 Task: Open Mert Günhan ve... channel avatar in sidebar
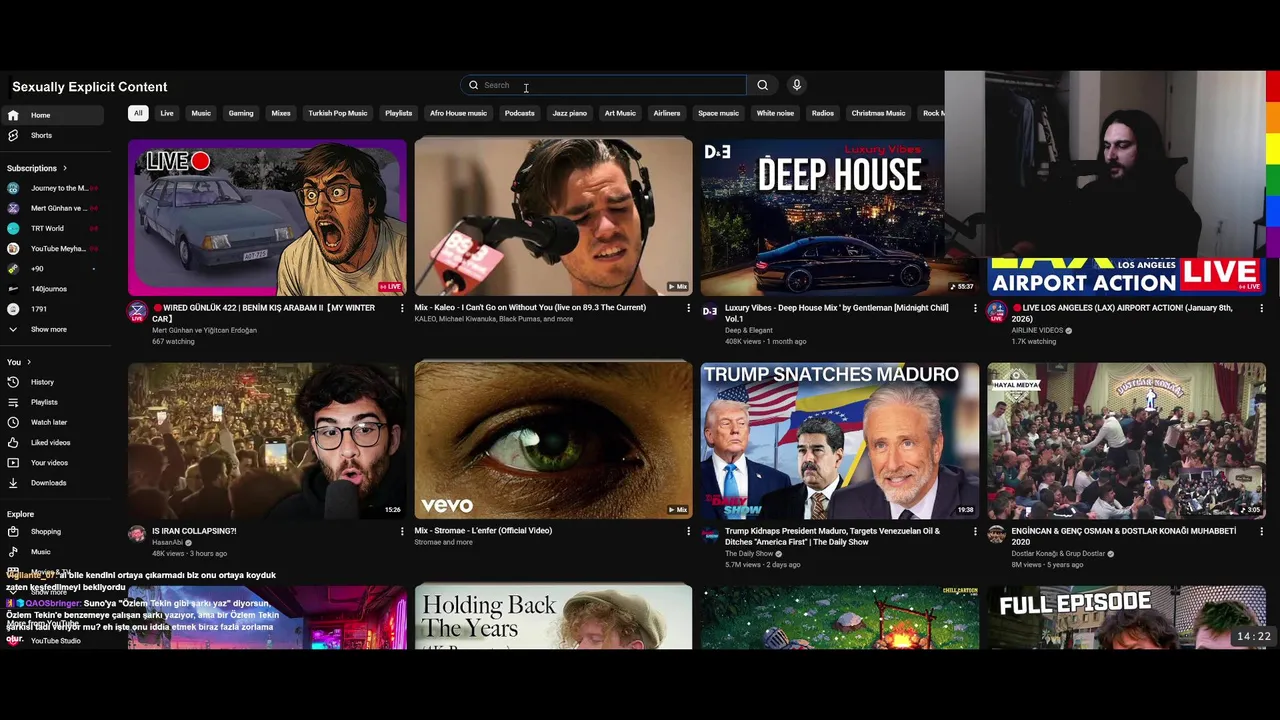coord(13,208)
